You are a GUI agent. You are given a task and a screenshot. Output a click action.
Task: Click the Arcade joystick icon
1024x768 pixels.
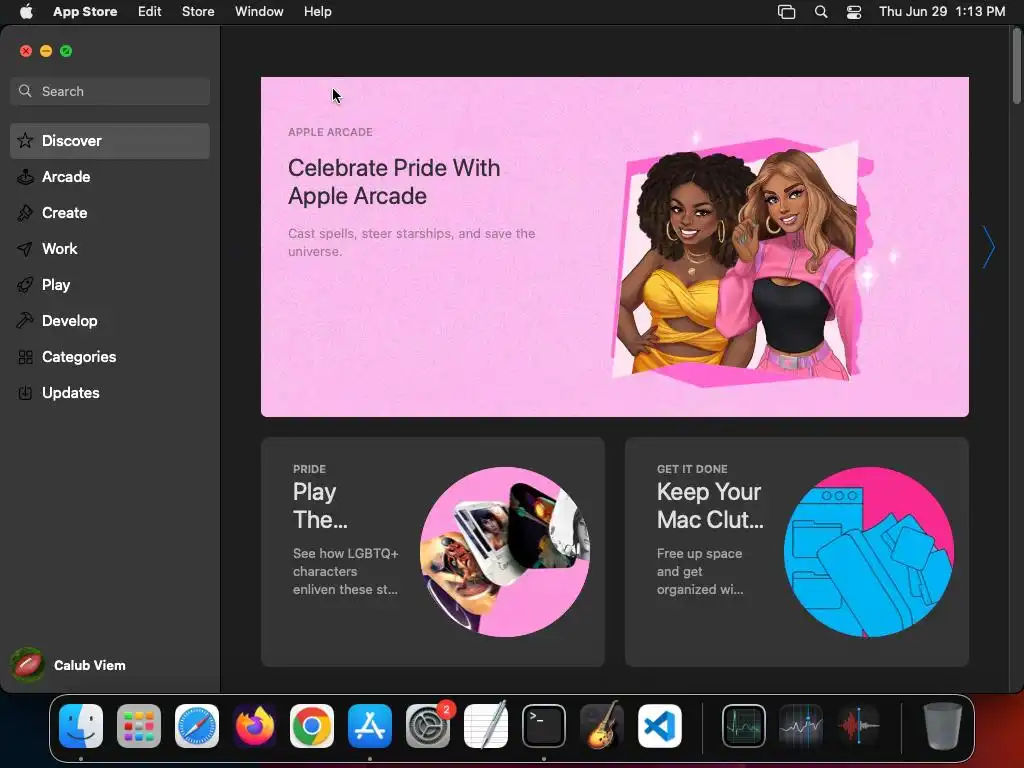(x=25, y=177)
